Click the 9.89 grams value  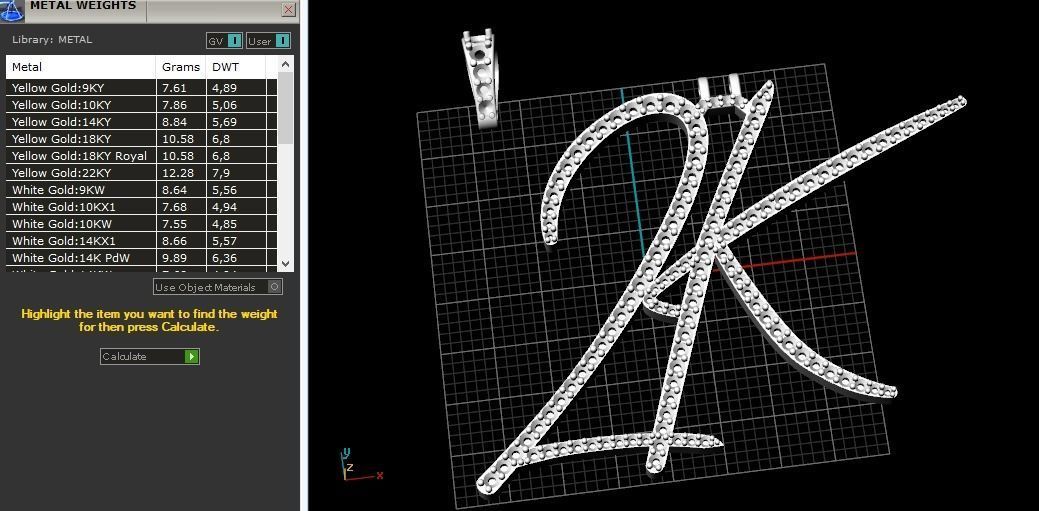point(174,258)
